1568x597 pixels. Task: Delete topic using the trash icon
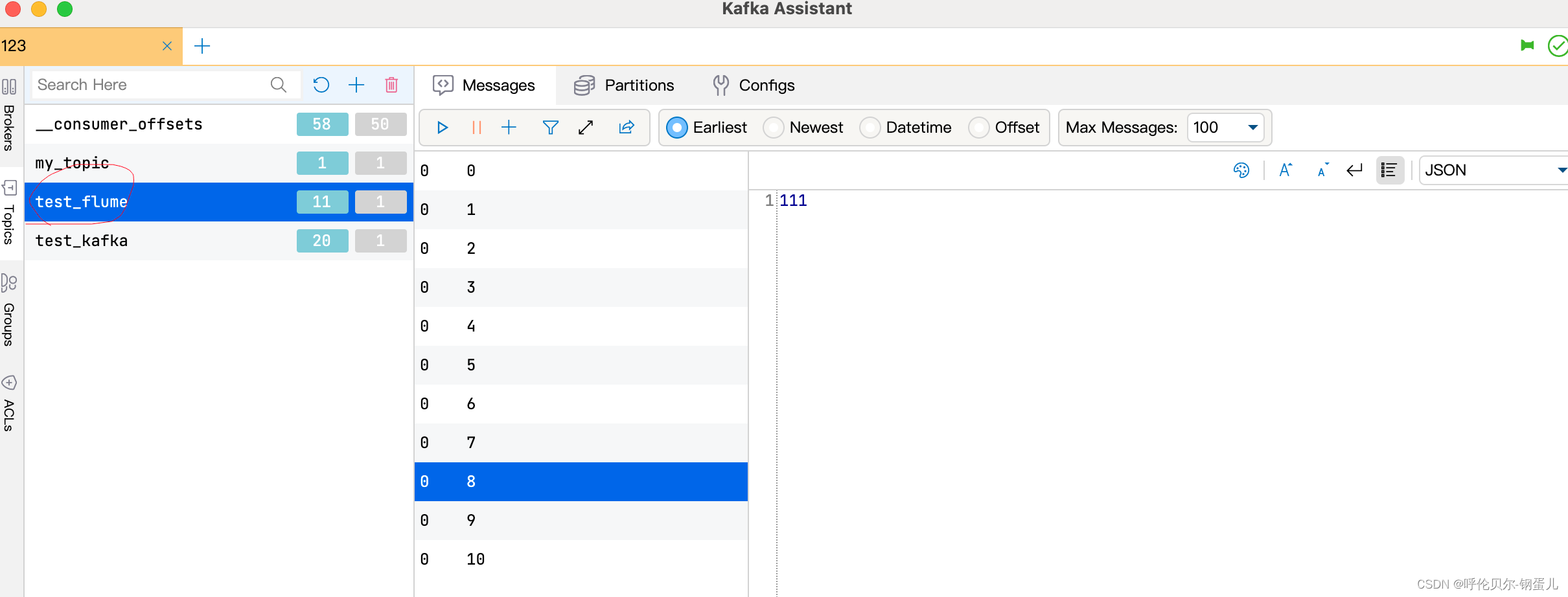pyautogui.click(x=391, y=85)
